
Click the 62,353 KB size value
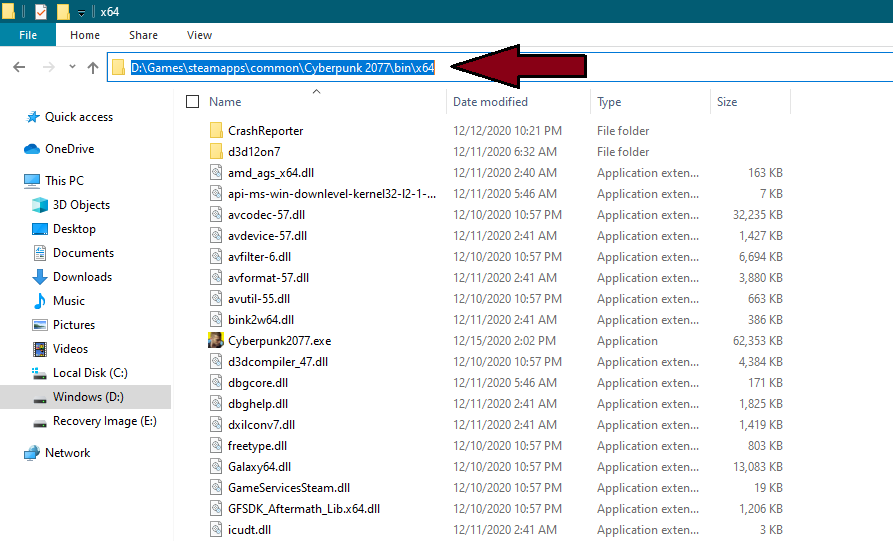click(757, 341)
